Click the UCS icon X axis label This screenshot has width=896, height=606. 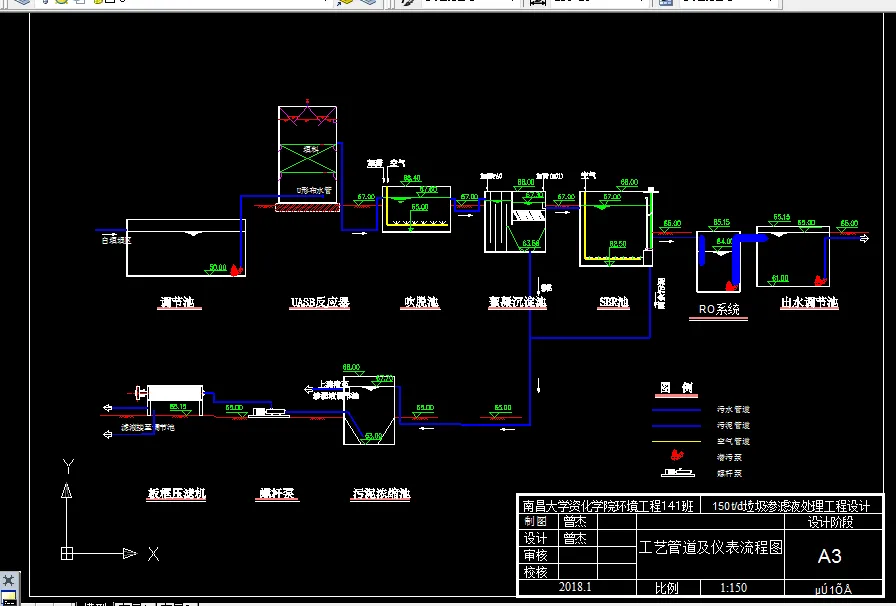click(153, 553)
